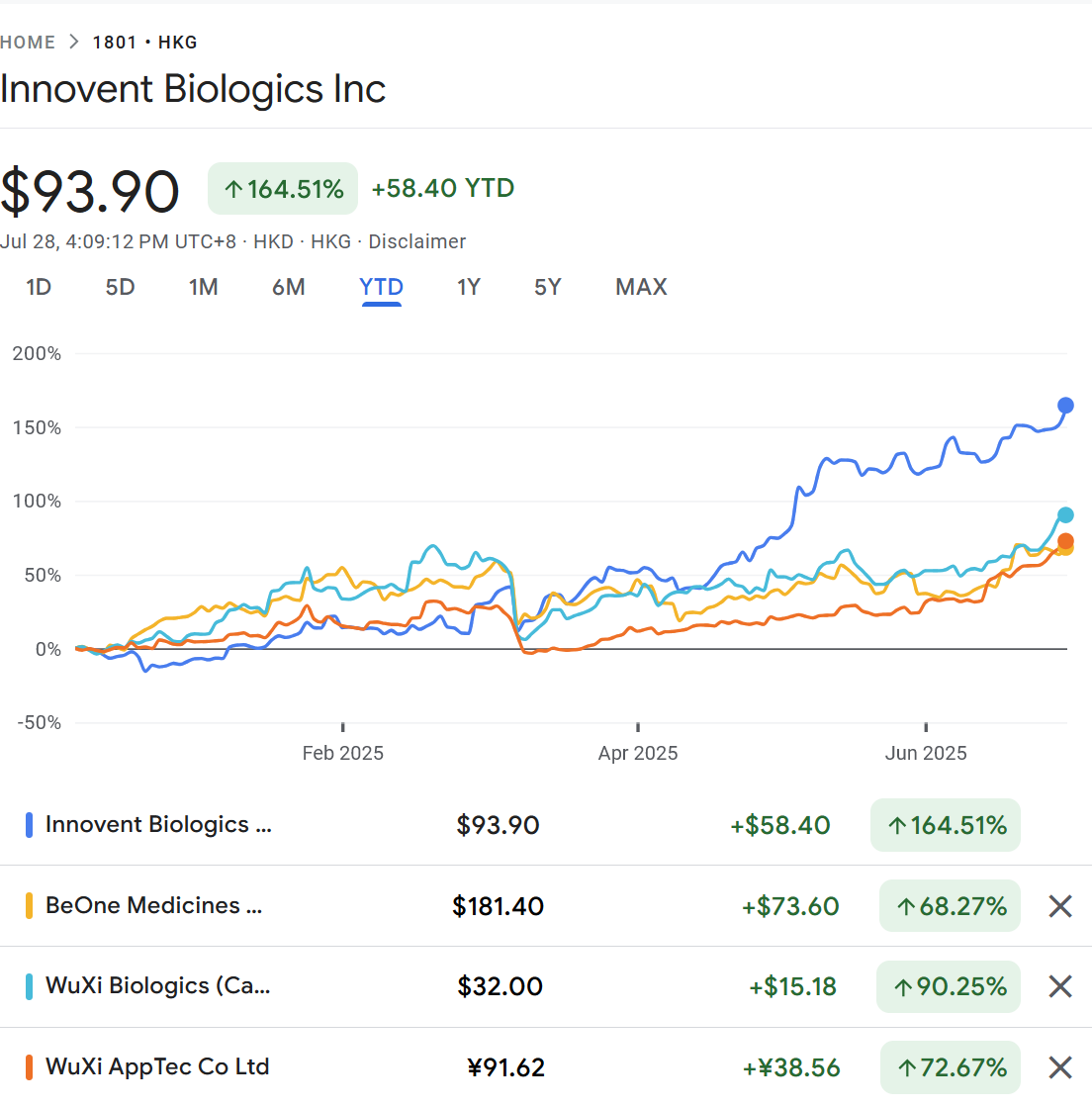Switch to the 1M time range
This screenshot has height=1107, width=1092.
coord(203,288)
